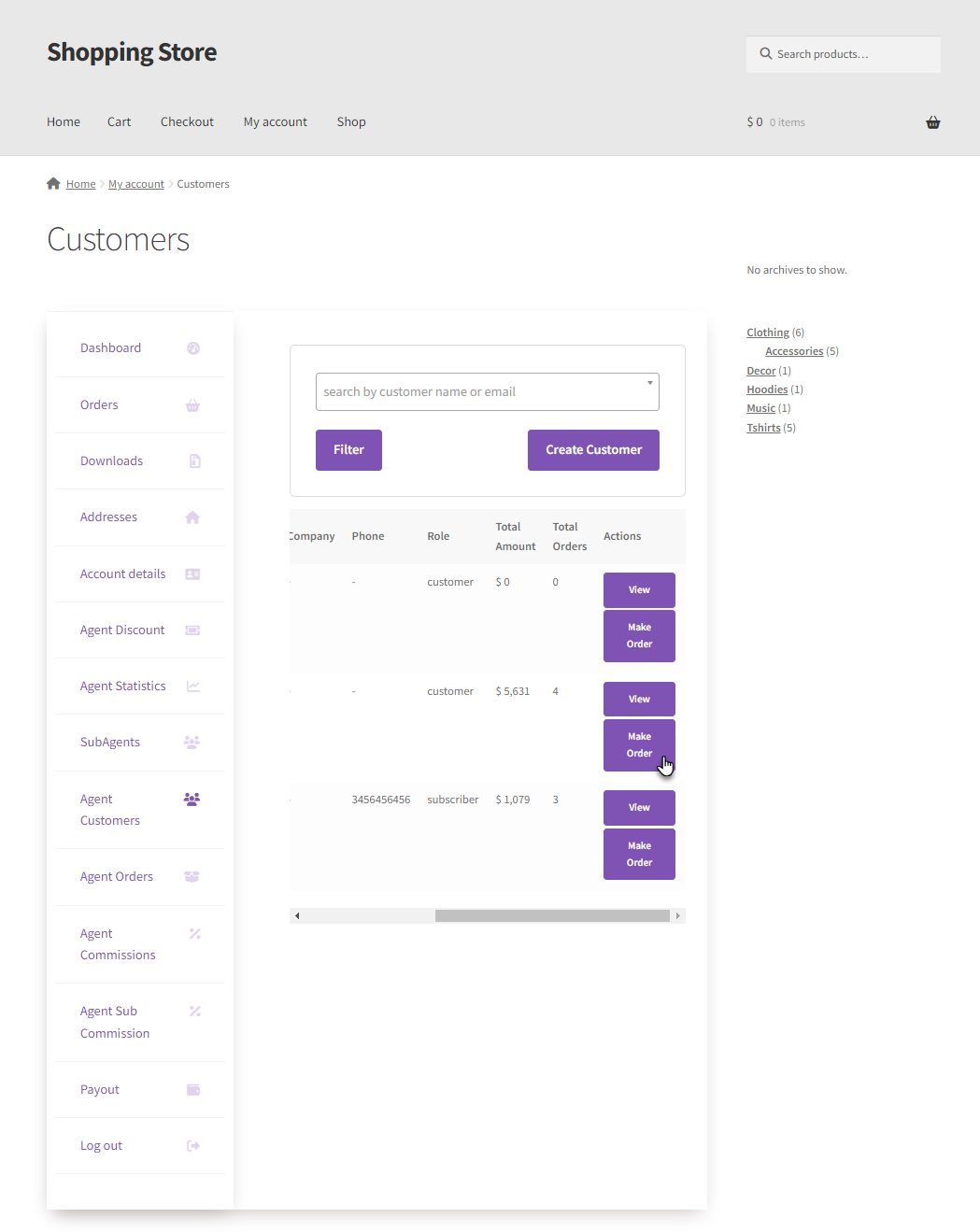Screen dimensions: 980x1232
Task: Open the Downloads sidebar link
Action: [x=111, y=461]
